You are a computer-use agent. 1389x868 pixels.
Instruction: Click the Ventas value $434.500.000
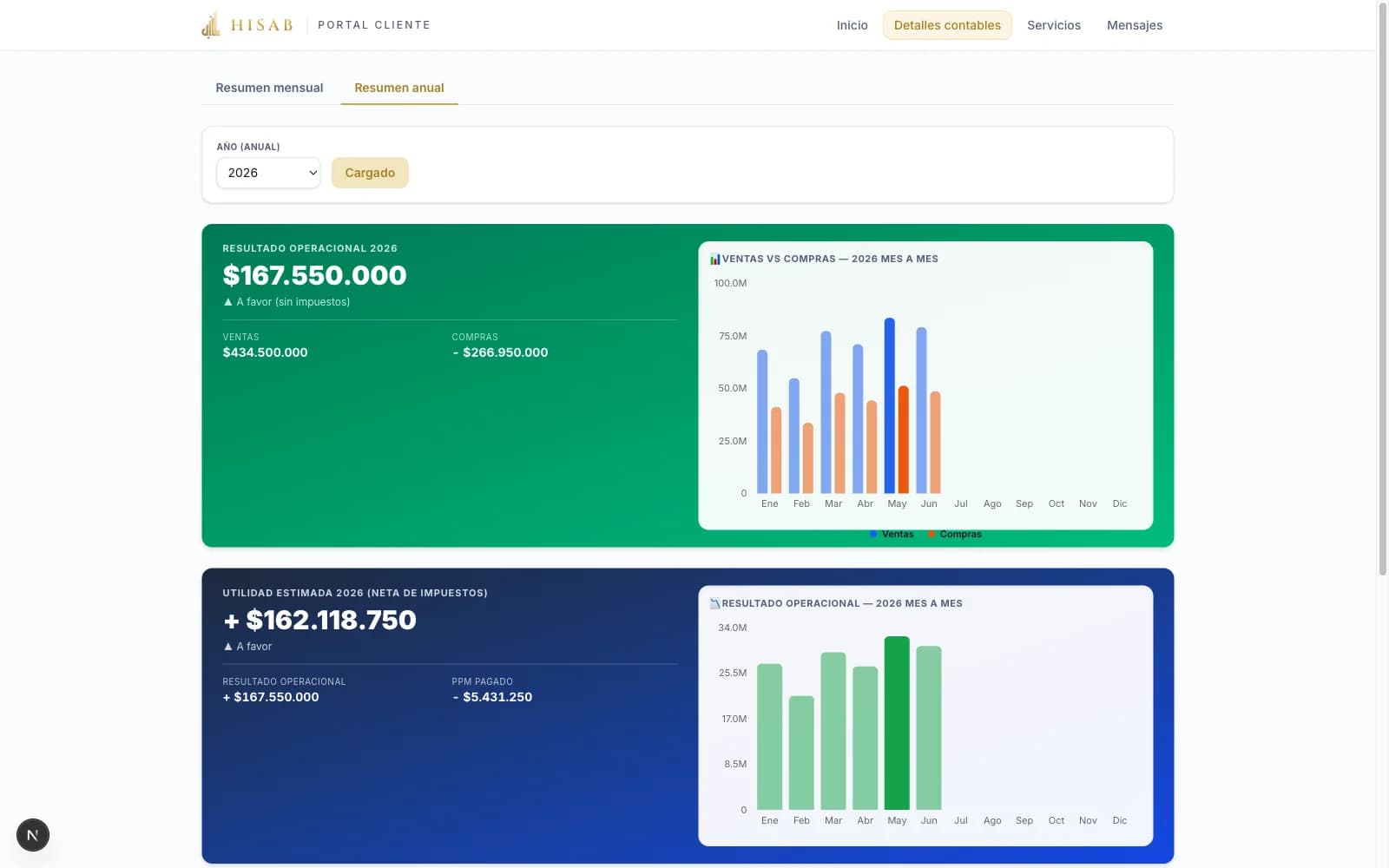(x=265, y=352)
